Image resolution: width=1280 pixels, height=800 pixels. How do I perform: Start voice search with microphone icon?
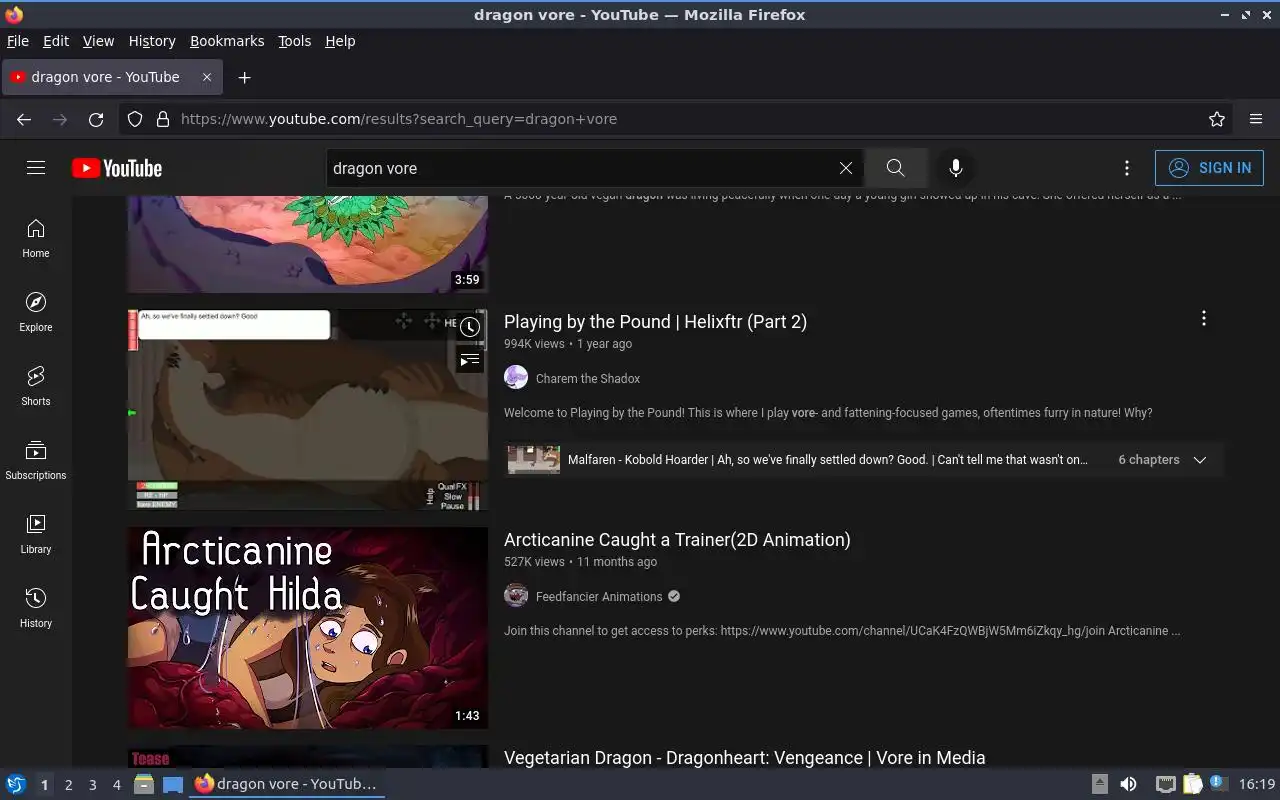(x=955, y=168)
